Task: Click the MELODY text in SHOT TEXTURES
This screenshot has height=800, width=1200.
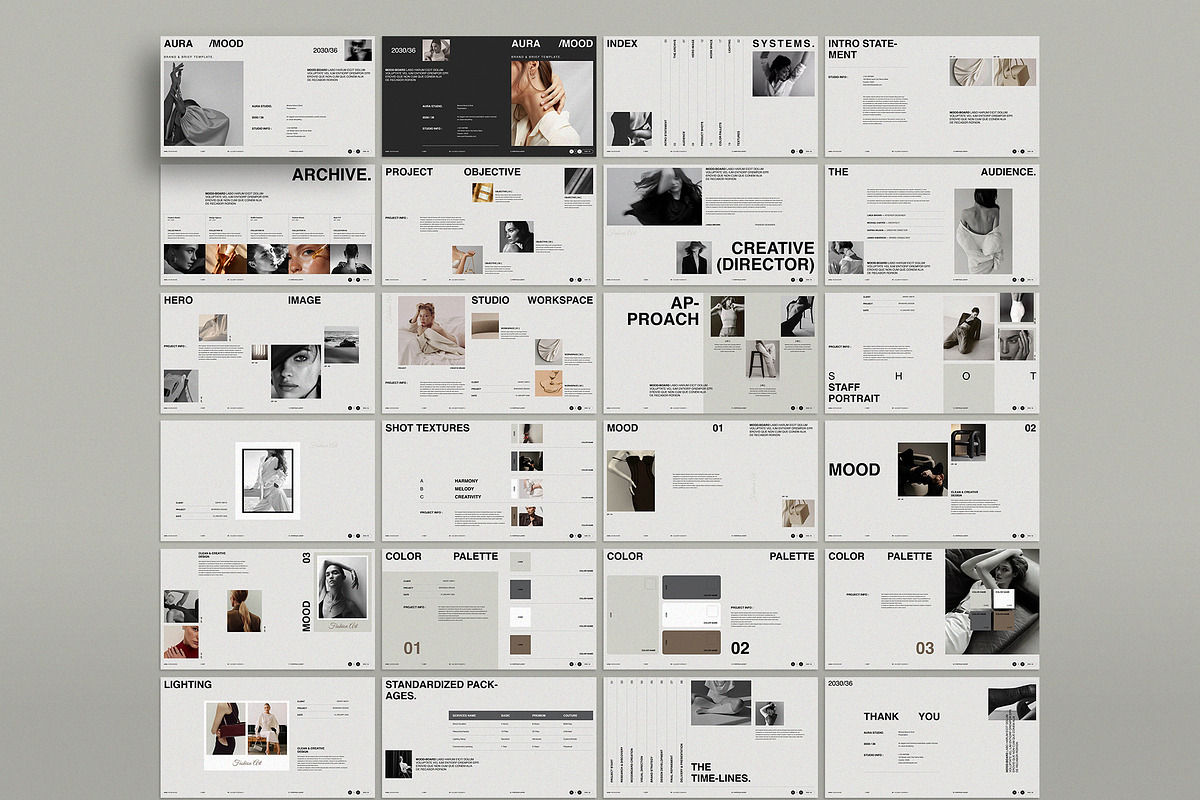Action: click(465, 489)
